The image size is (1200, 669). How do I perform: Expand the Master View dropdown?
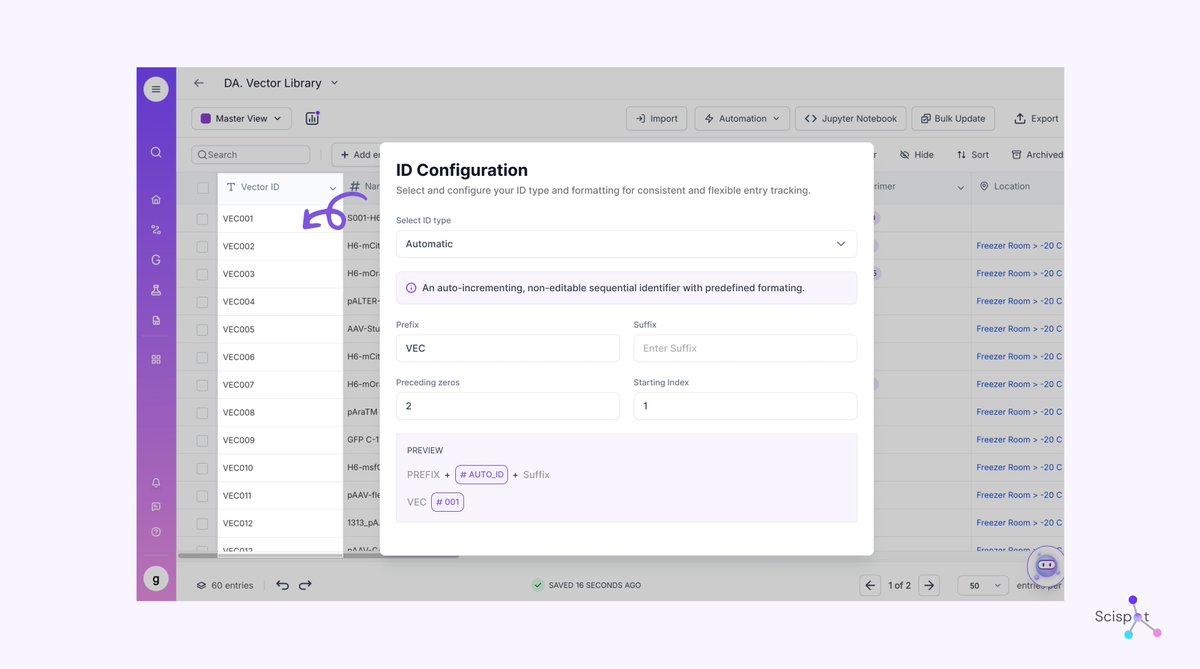[240, 118]
